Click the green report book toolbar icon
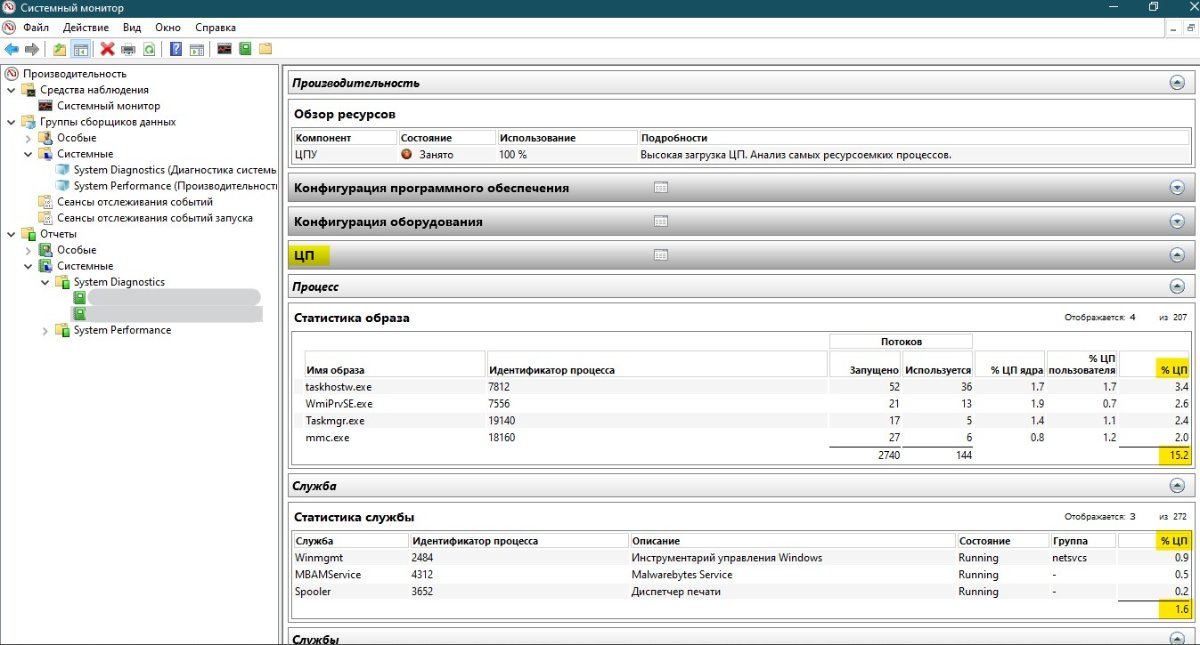The width and height of the screenshot is (1200, 645). pos(245,49)
